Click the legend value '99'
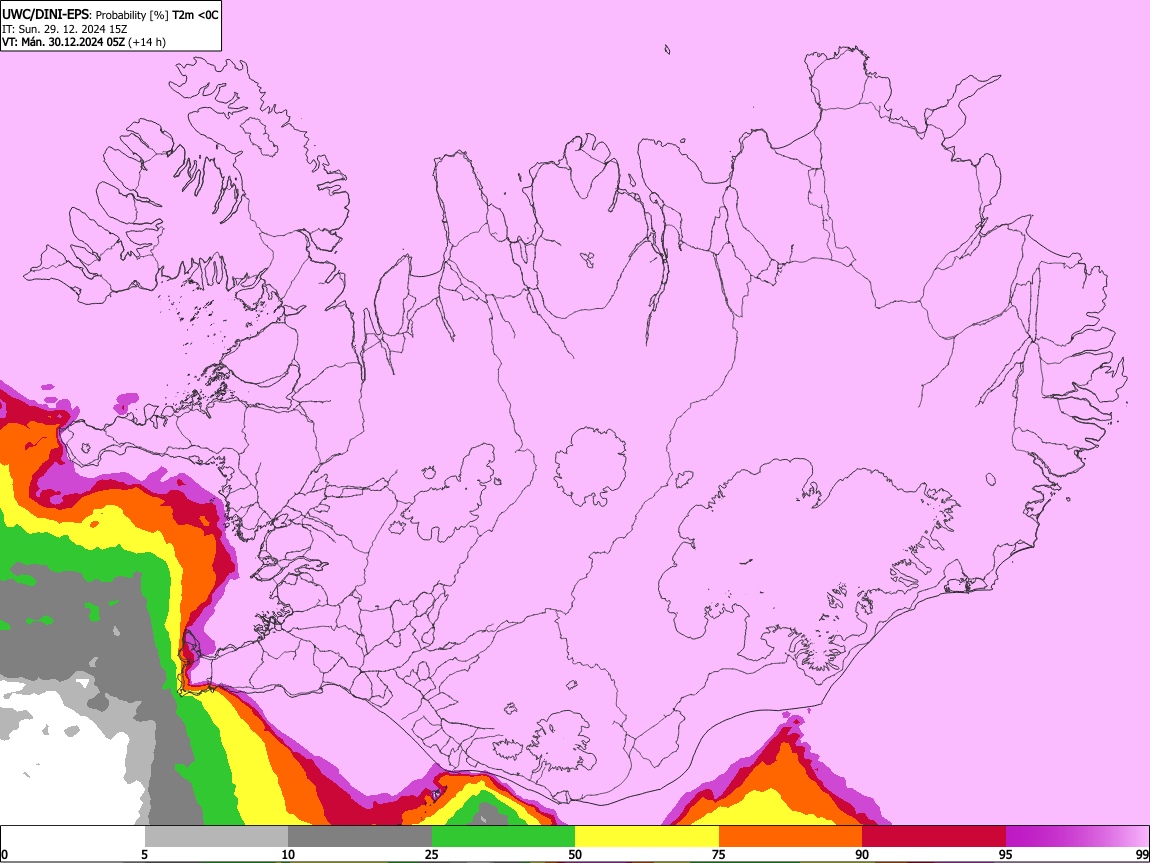Image resolution: width=1150 pixels, height=863 pixels. pyautogui.click(x=1142, y=854)
